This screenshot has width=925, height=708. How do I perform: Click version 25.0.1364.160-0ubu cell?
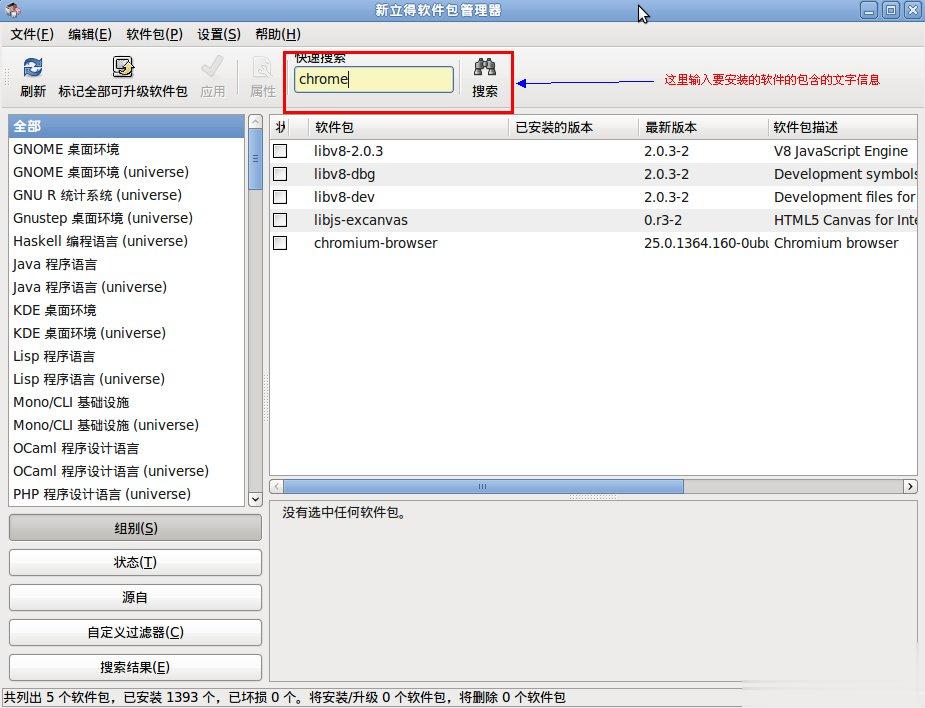tap(705, 243)
